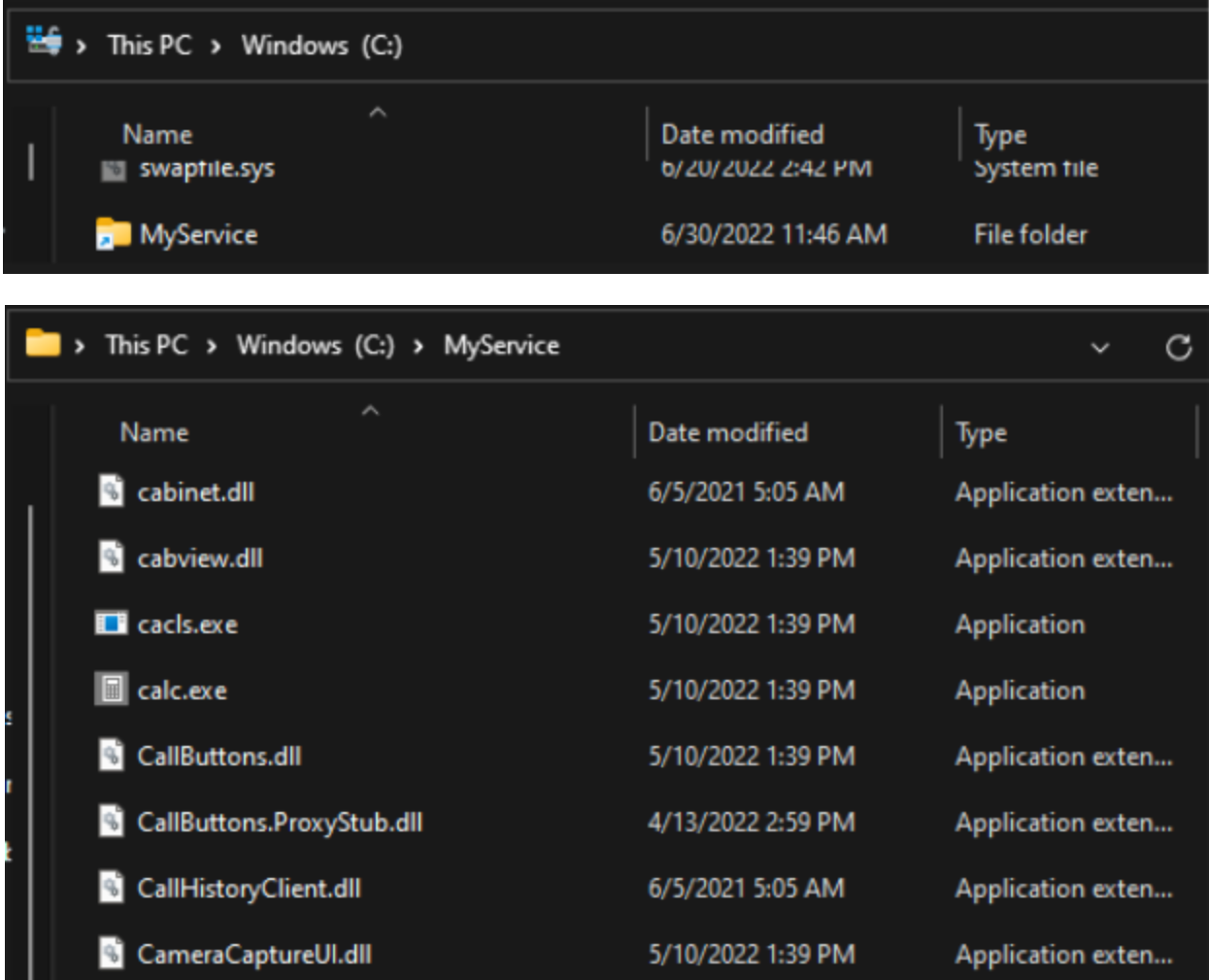The width and height of the screenshot is (1209, 980).
Task: Click cabinet.dll date 6/5/2021 5:05 AM
Action: click(x=746, y=491)
